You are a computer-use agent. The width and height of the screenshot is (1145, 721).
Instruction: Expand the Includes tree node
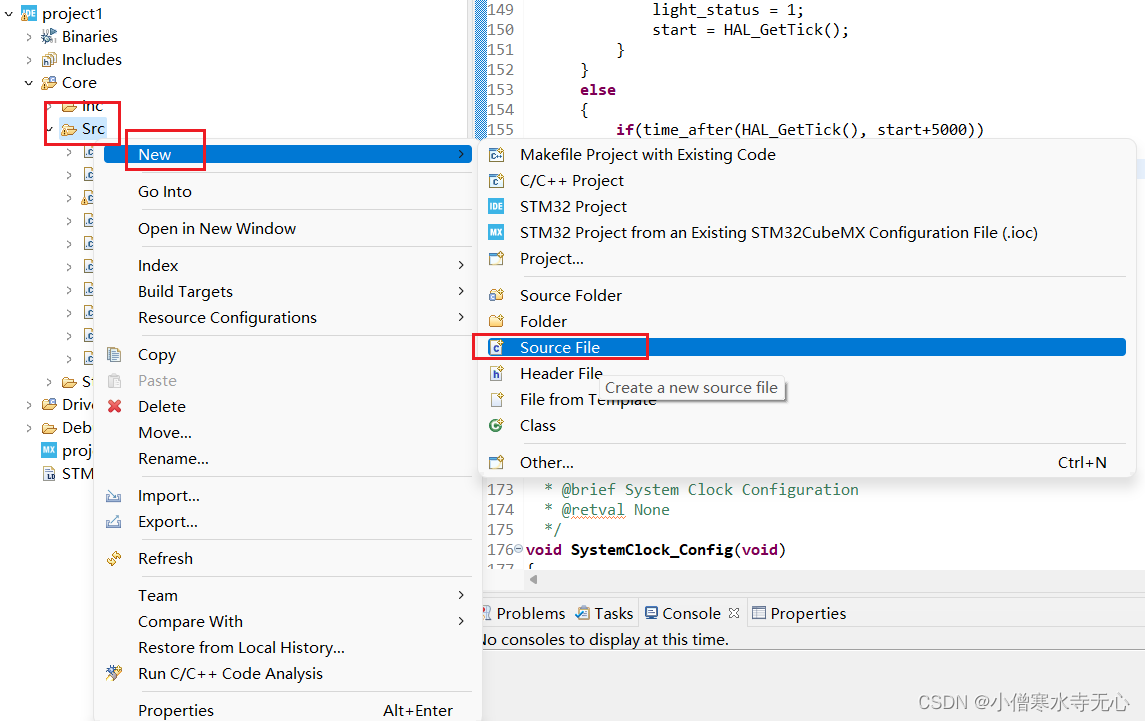(29, 60)
